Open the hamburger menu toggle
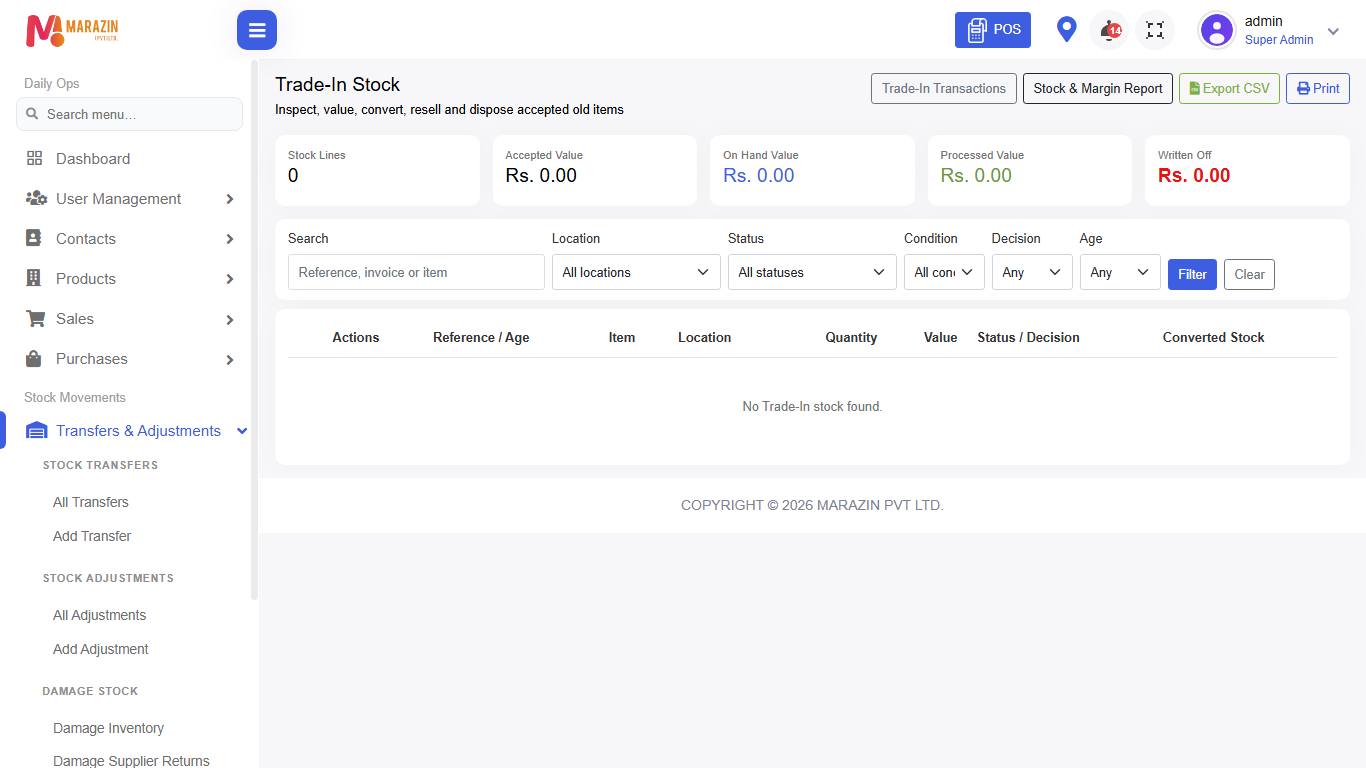1366x768 pixels. coord(257,30)
